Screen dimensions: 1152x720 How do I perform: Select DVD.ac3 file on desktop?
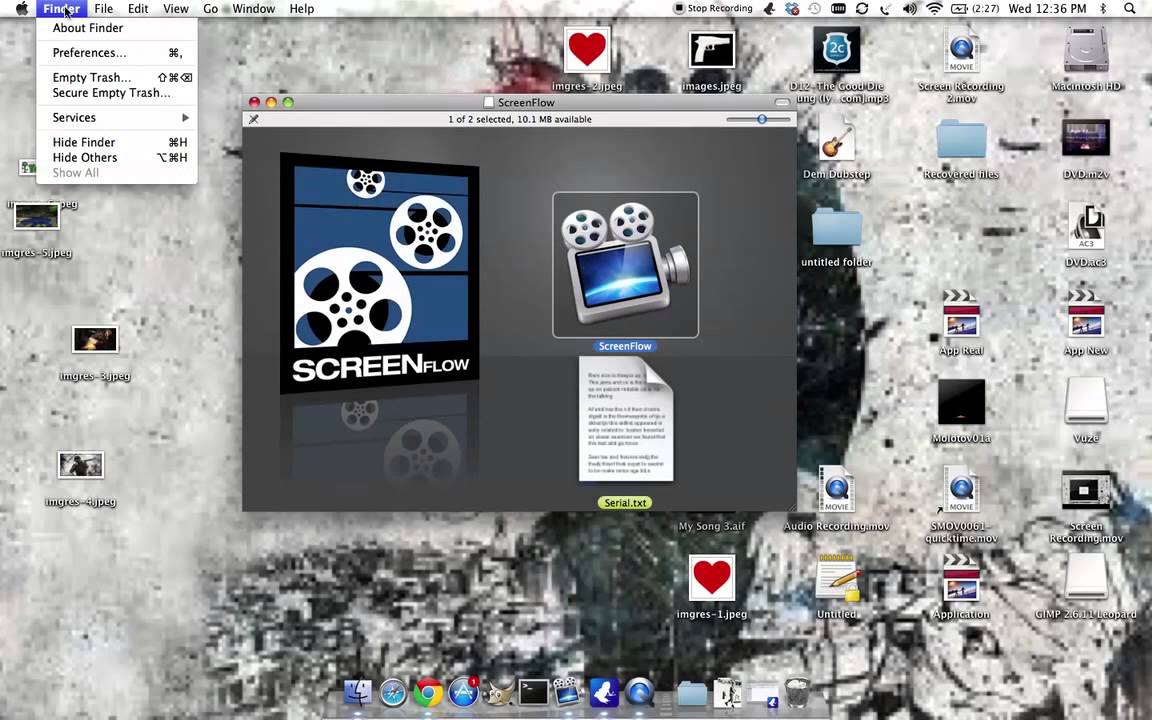pos(1086,226)
